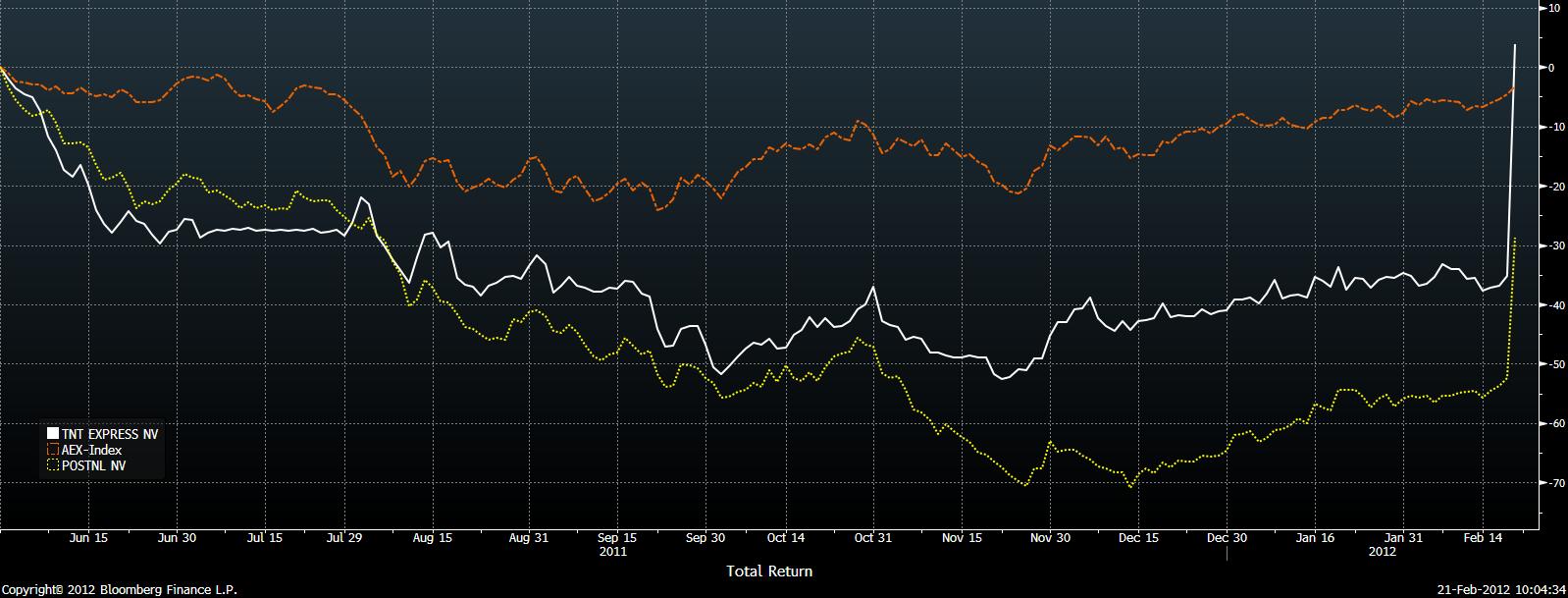Click the Jun 15 date on the x-axis

point(88,538)
